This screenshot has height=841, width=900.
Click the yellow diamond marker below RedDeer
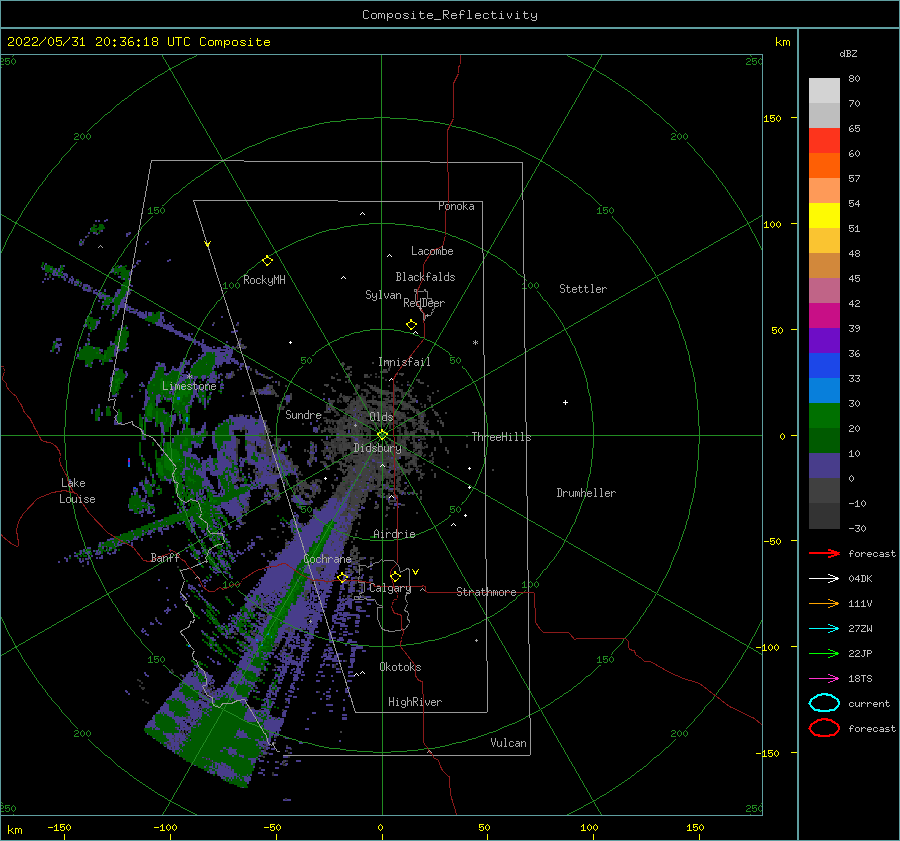point(412,325)
